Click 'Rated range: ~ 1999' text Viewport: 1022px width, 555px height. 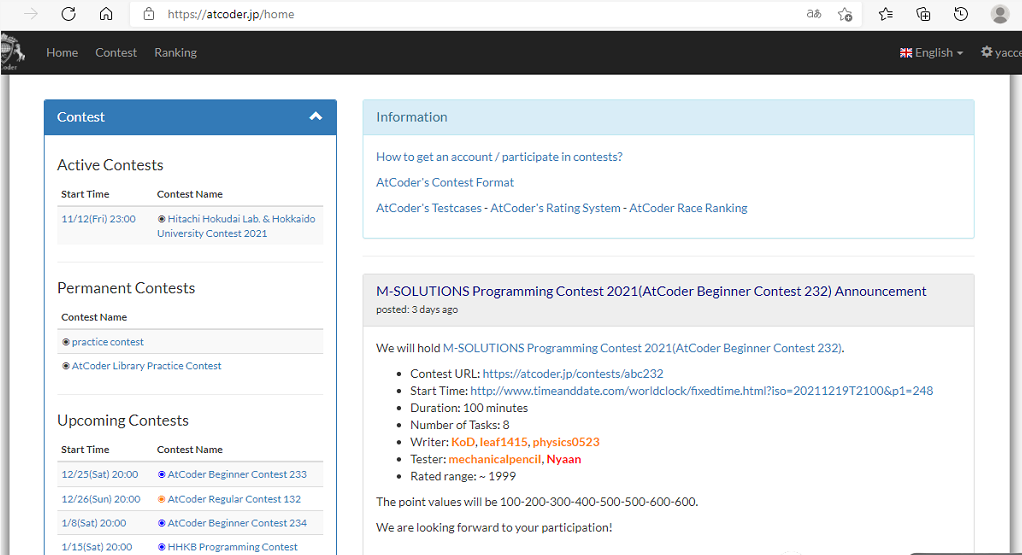pos(463,476)
